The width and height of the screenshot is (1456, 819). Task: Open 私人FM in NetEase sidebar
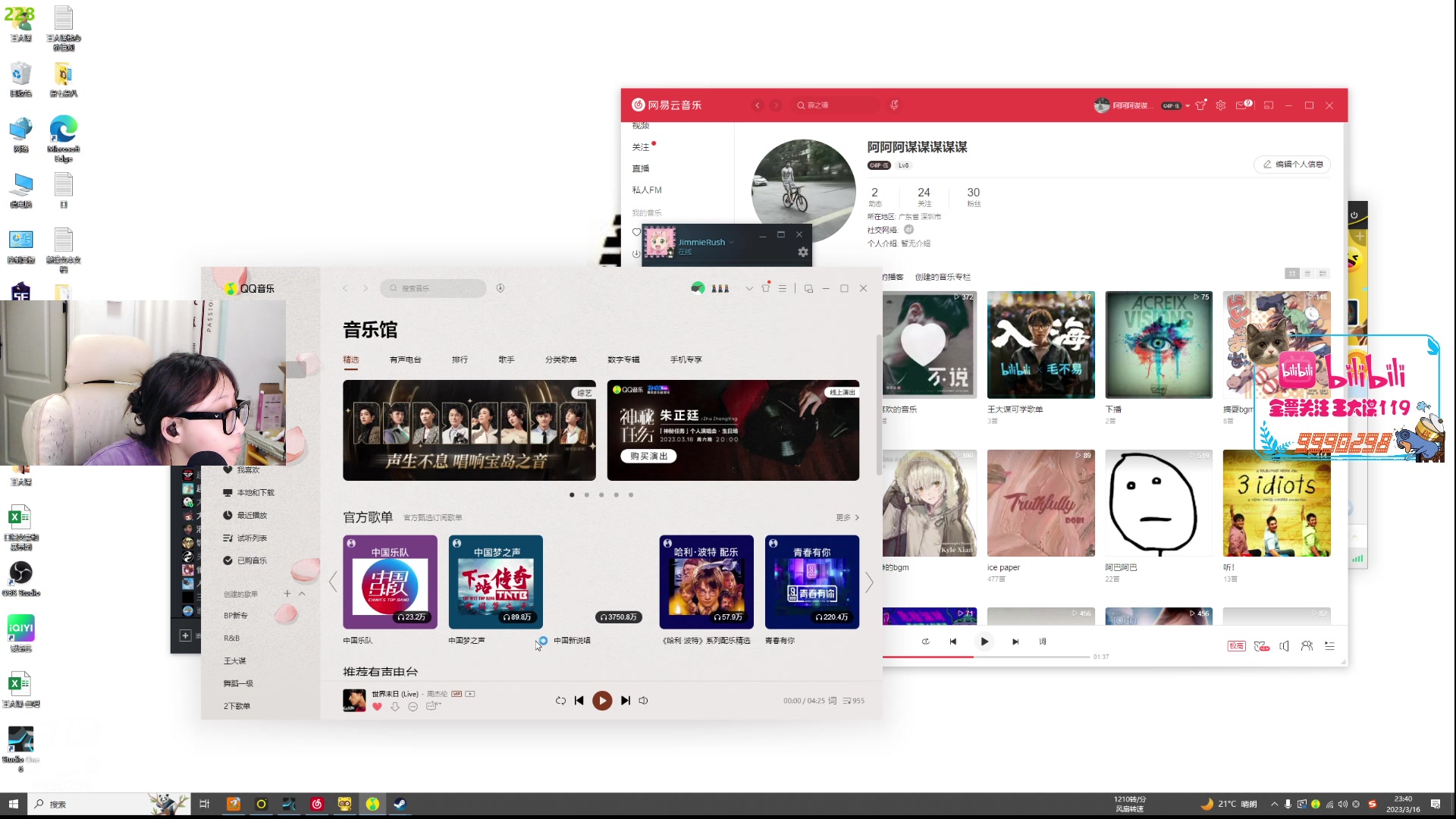click(x=647, y=190)
